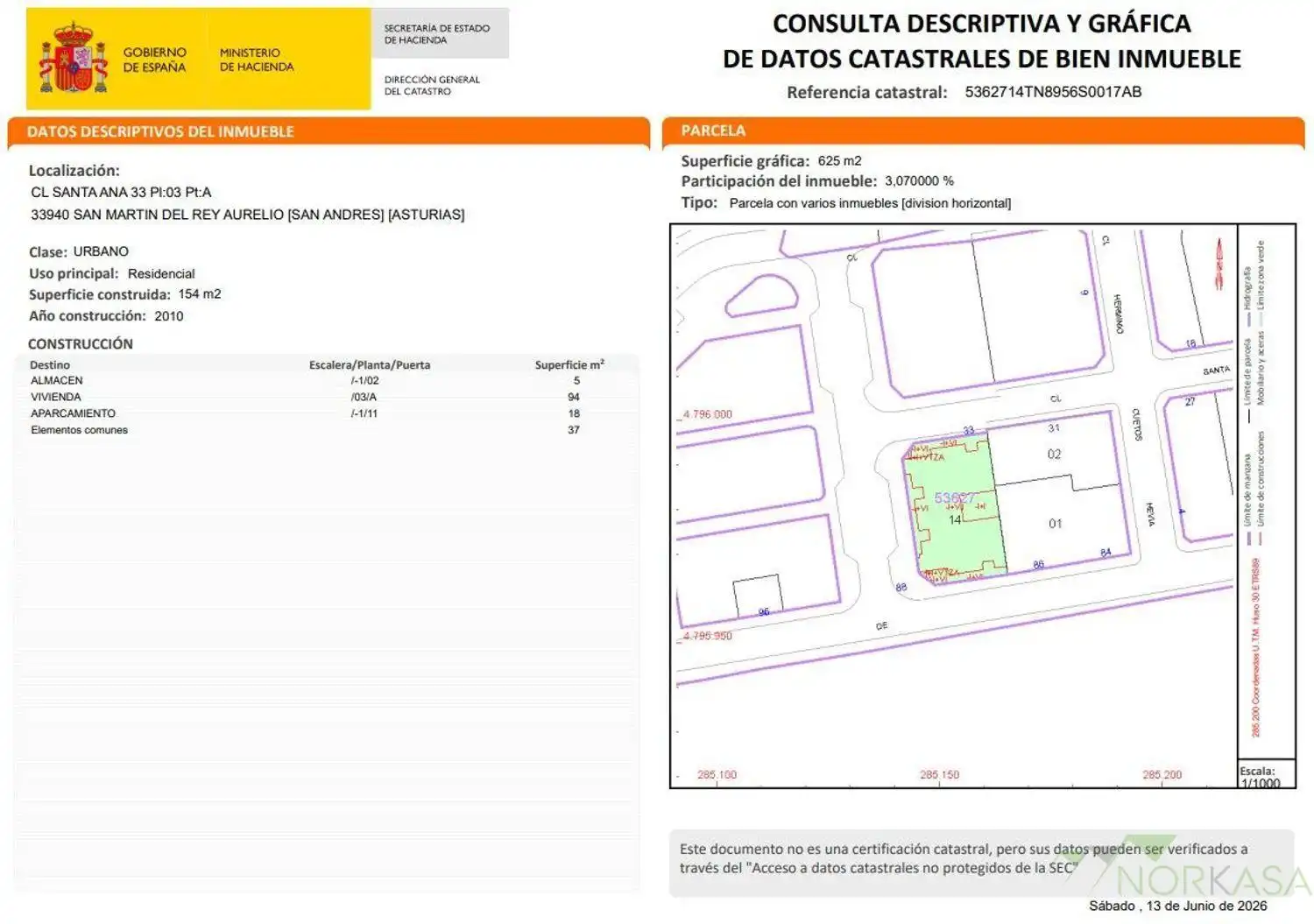Click the "Superficie m²" column header
The height and width of the screenshot is (924, 1314).
[569, 364]
